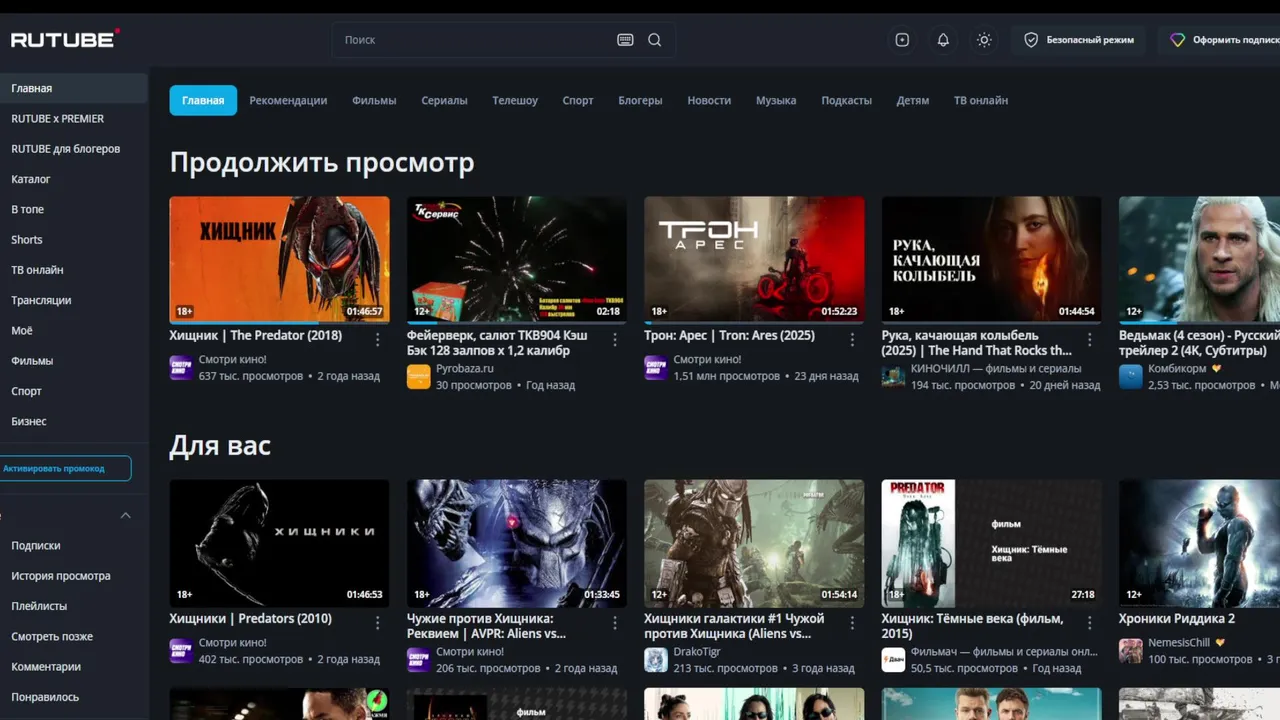This screenshot has height=720, width=1280.
Task: Click Смотри кино avatar under Хищники 2010
Action: 181,651
